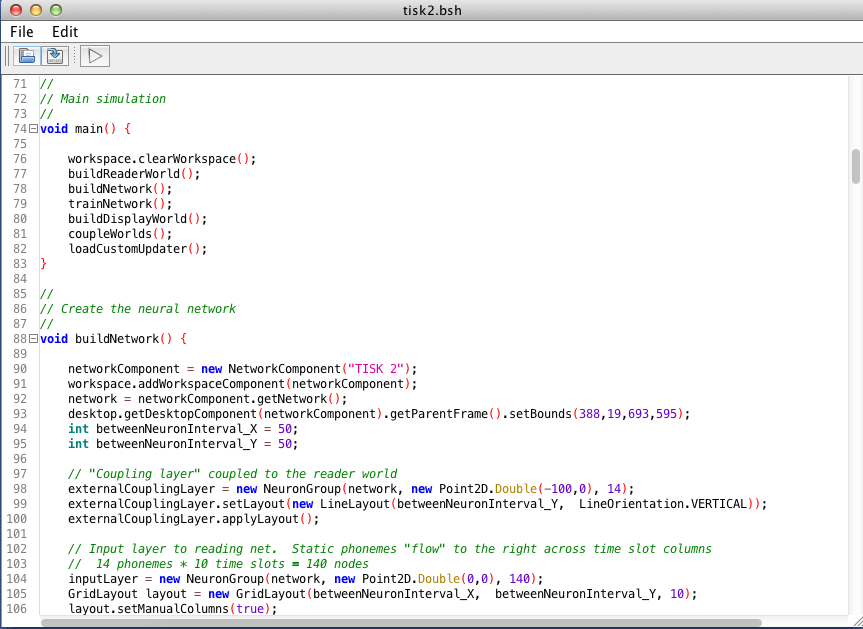The width and height of the screenshot is (863, 629).
Task: Click the GridLayout declaration line
Action: click(200, 593)
